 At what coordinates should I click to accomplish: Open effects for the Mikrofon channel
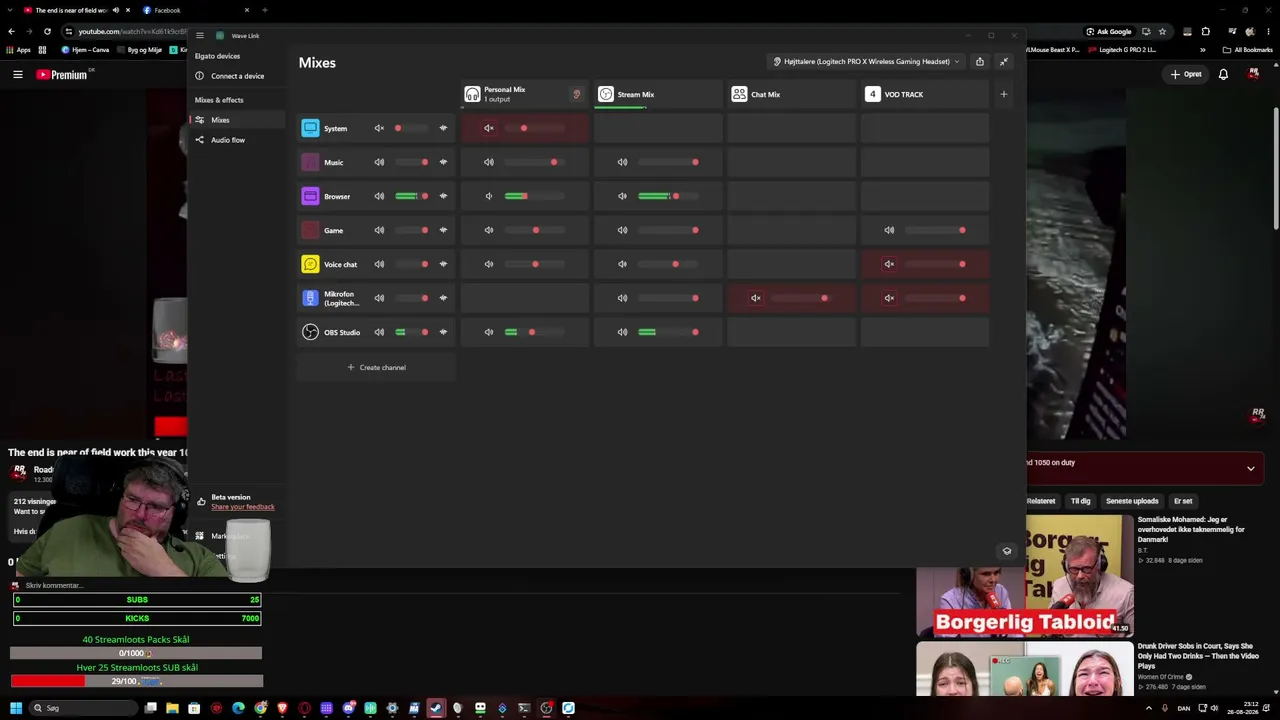(443, 298)
